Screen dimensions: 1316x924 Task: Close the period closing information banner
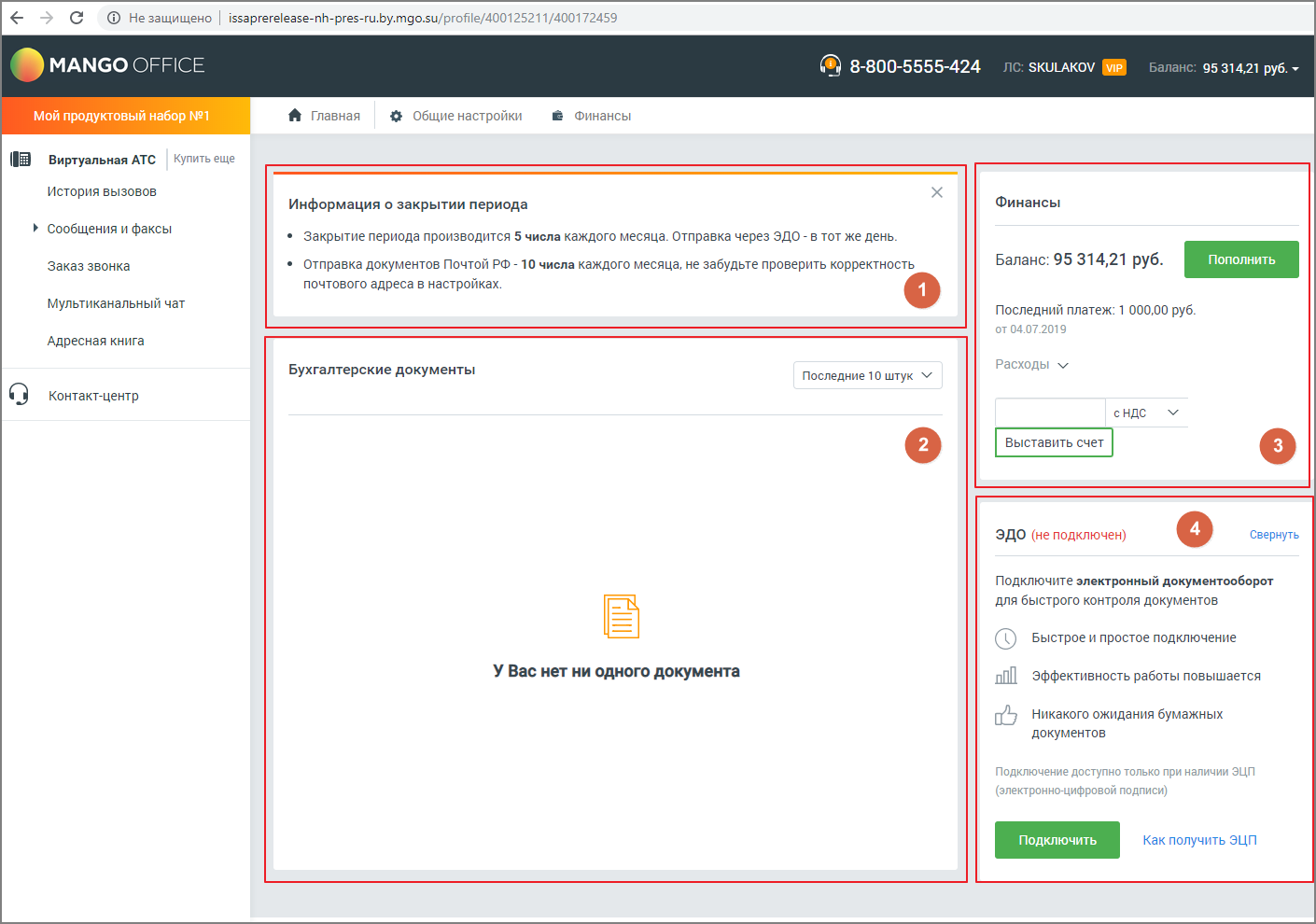click(937, 192)
